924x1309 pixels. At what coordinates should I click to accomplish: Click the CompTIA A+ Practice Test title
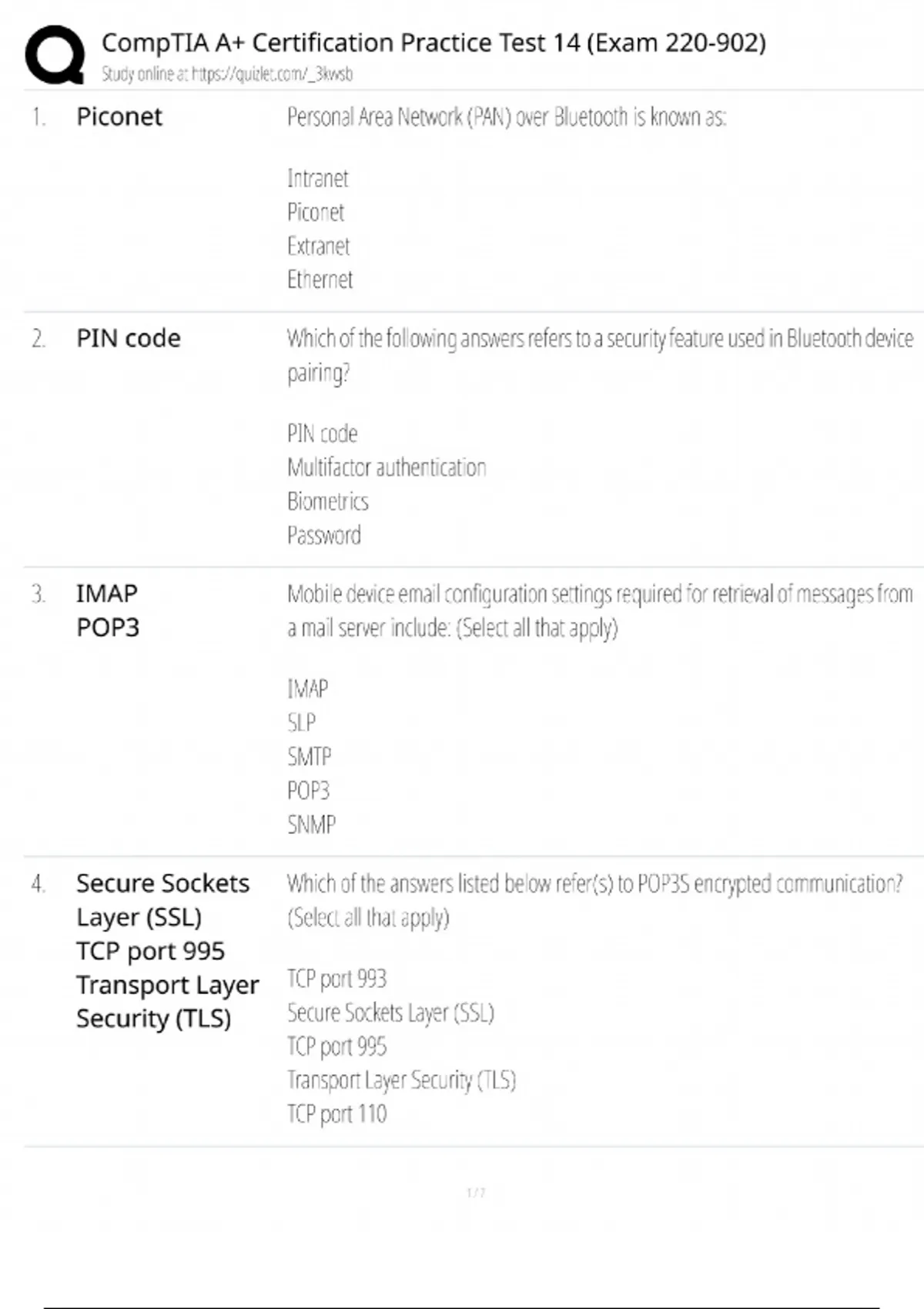(x=434, y=42)
